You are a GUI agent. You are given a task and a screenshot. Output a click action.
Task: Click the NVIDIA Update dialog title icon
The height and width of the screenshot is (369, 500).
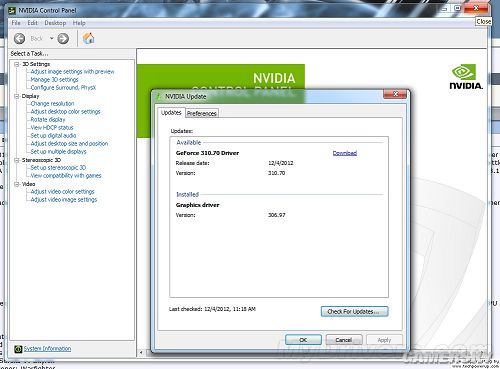(x=159, y=96)
